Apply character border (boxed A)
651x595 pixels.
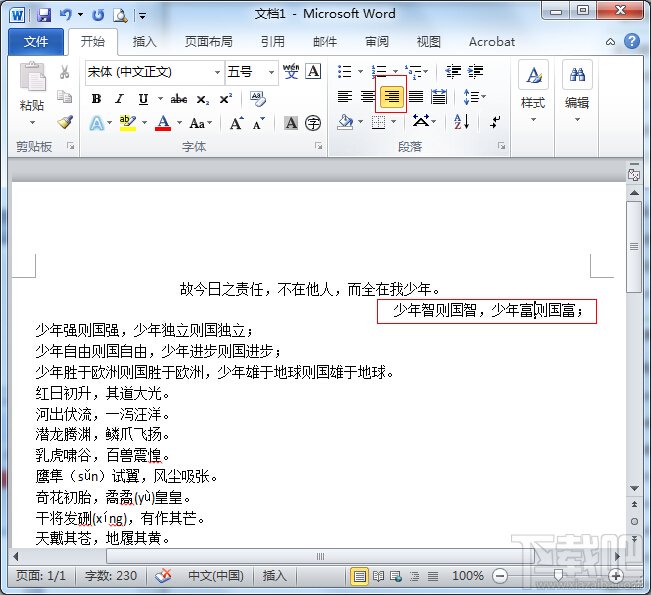pos(313,71)
